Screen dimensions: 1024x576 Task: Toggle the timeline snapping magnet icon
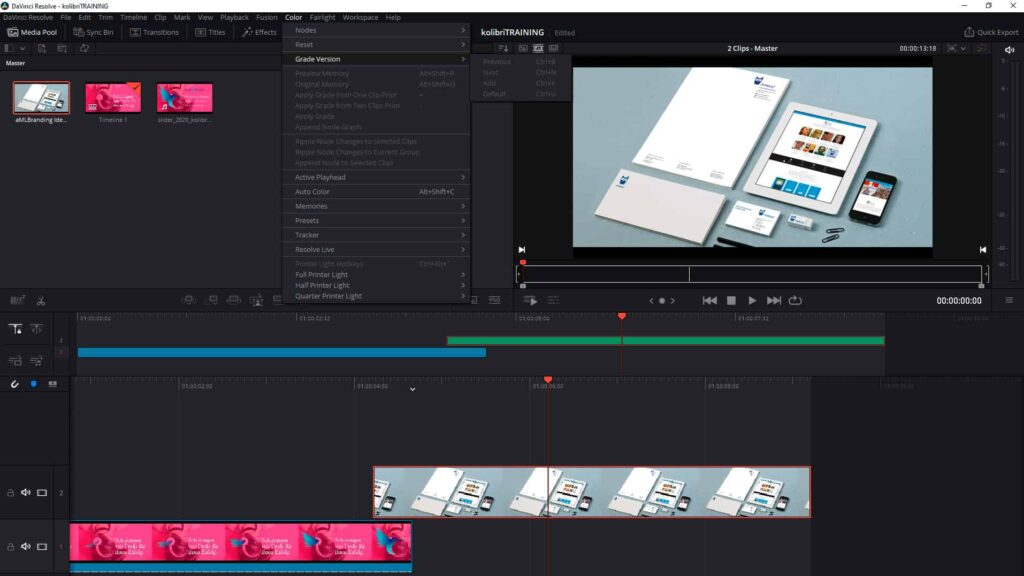coord(14,384)
